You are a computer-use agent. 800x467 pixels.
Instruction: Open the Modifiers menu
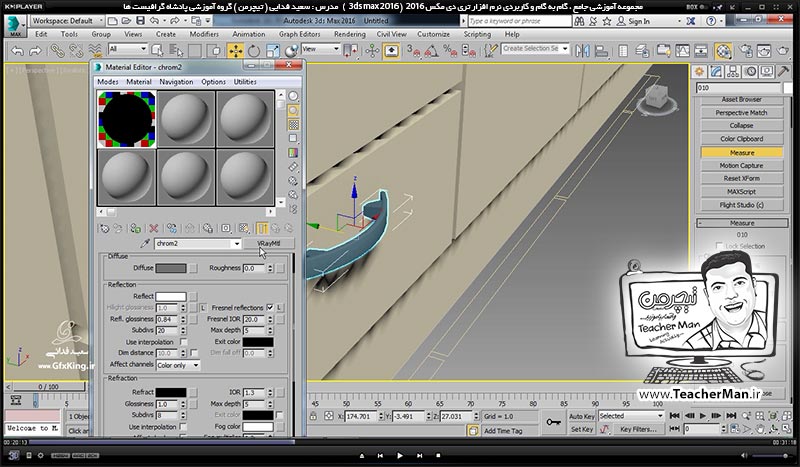[x=204, y=34]
